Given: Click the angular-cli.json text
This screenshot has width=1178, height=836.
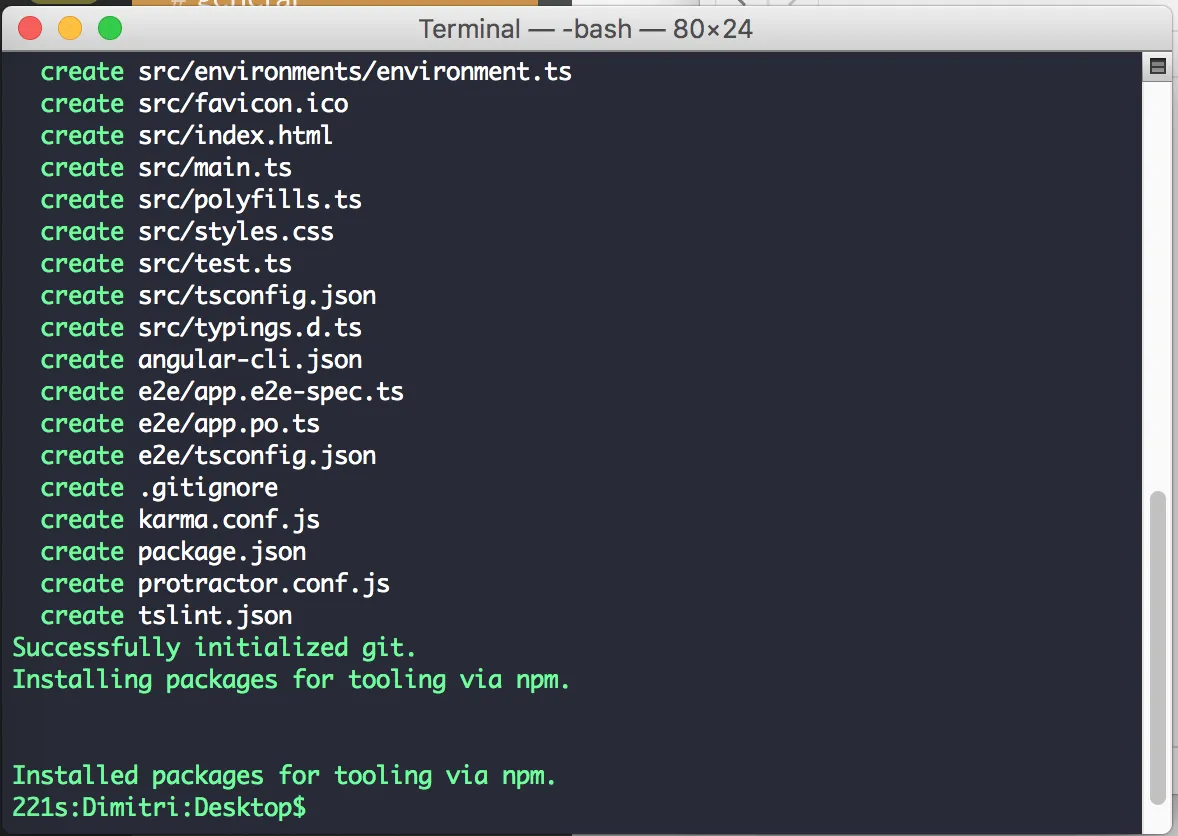Looking at the screenshot, I should coord(250,360).
